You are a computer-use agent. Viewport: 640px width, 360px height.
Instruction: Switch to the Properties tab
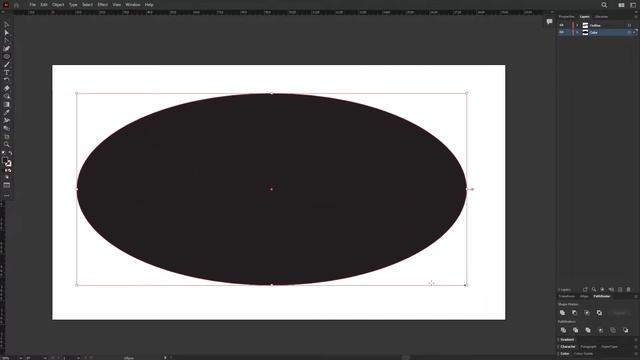pyautogui.click(x=567, y=17)
